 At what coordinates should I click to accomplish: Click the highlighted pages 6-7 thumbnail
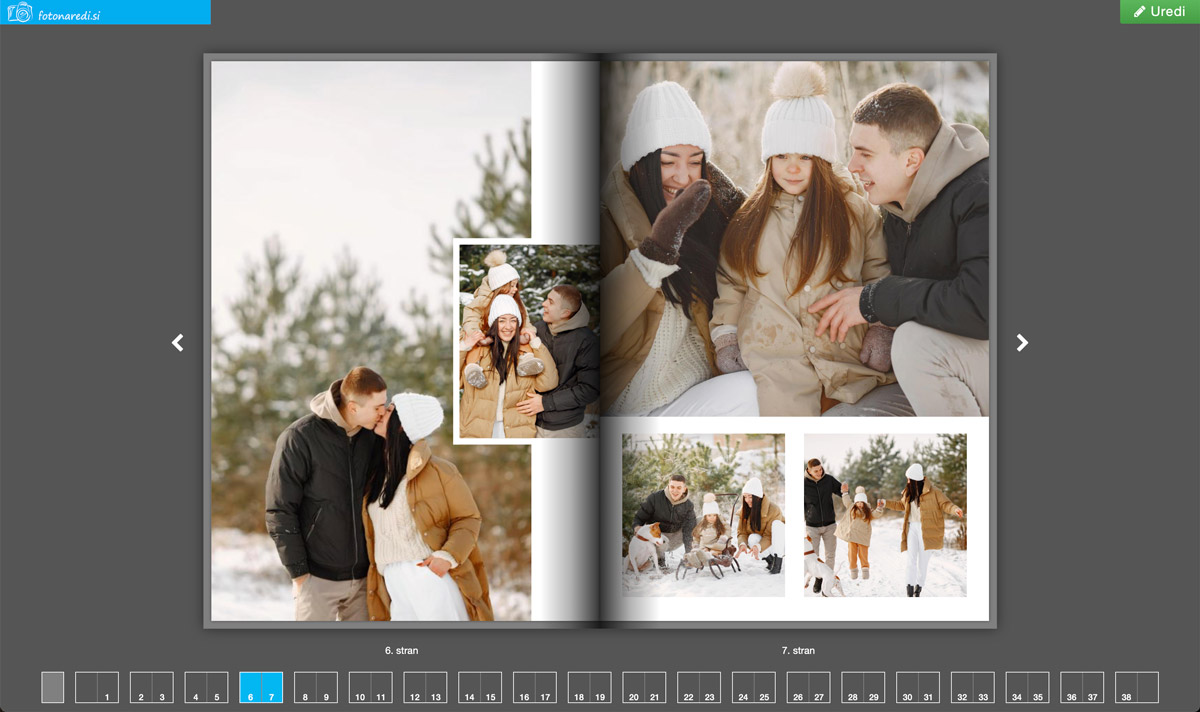261,687
